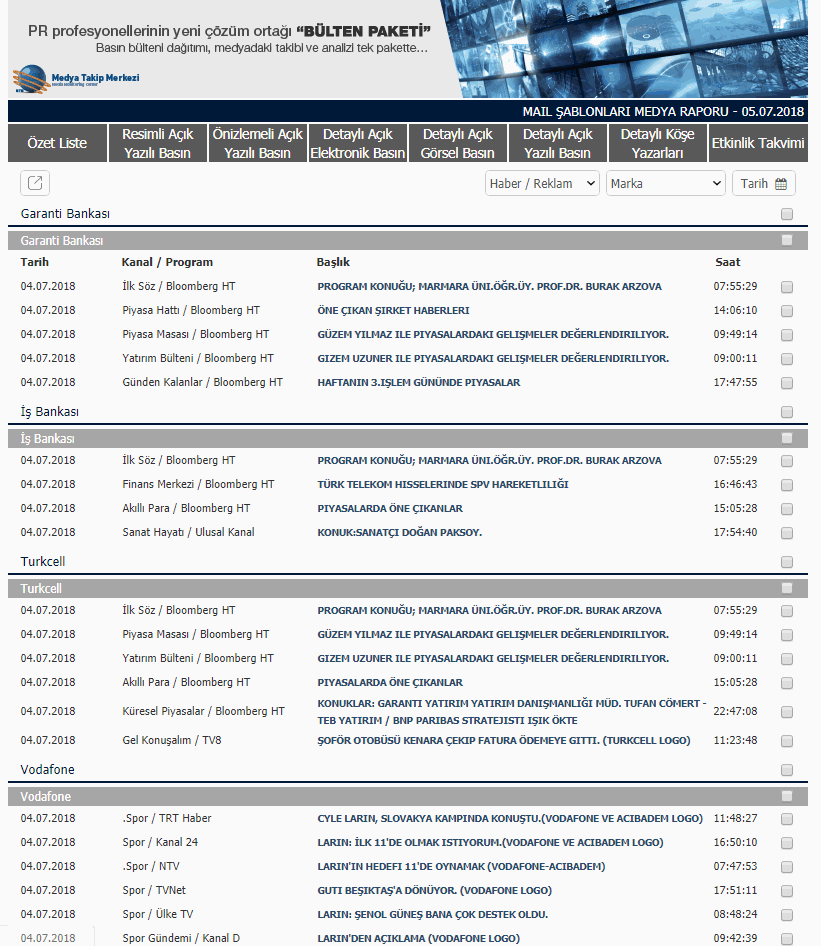Select checkbox for Sanat Hayatı row
Viewport: 821px width, 946px height.
click(787, 533)
